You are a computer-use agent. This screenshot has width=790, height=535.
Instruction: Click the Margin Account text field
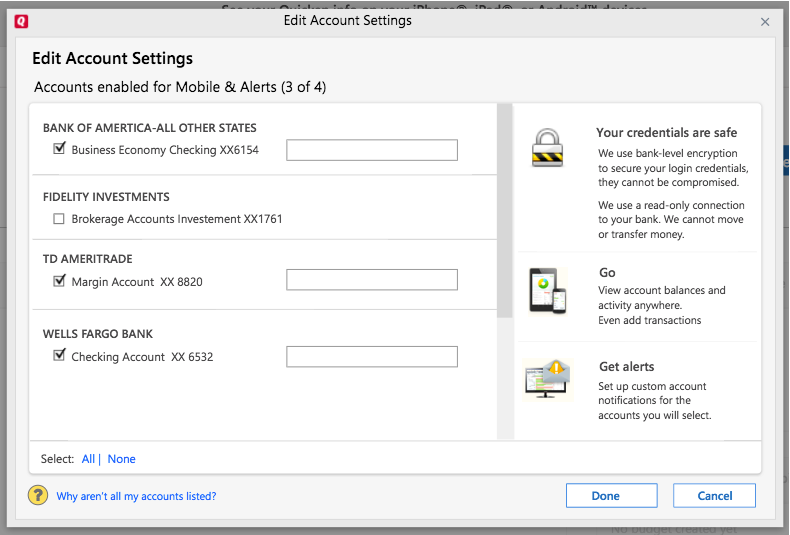[x=372, y=280]
